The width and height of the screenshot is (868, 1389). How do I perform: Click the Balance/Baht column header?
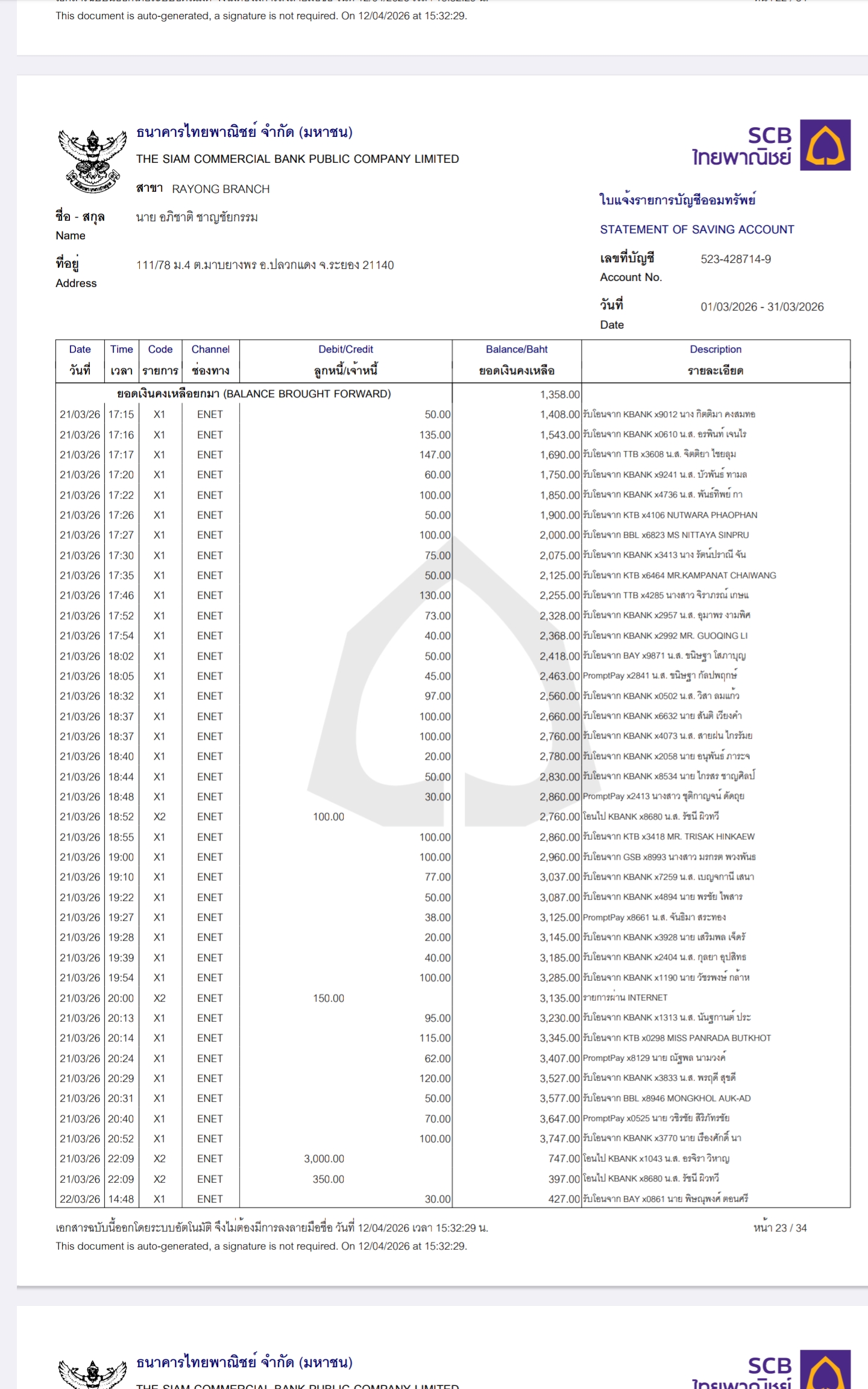517,360
